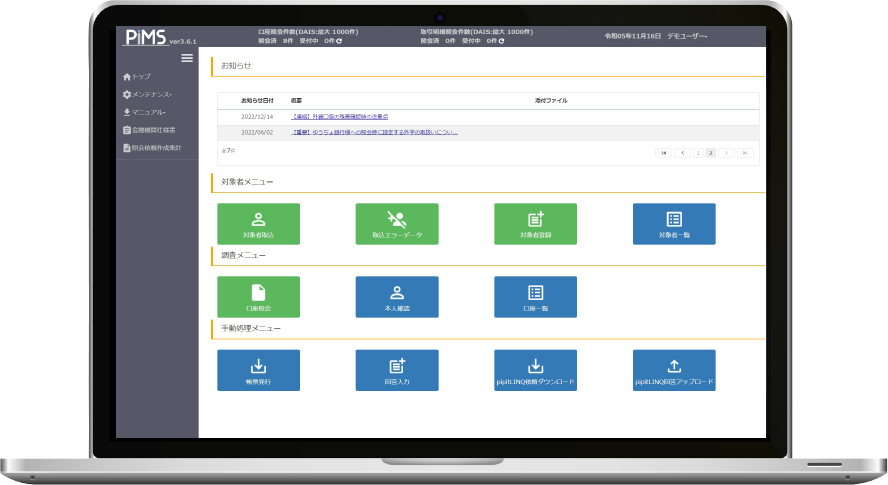Viewport: 888px width, 485px height.
Task: Click the PiMS logo in header
Action: click(x=146, y=37)
